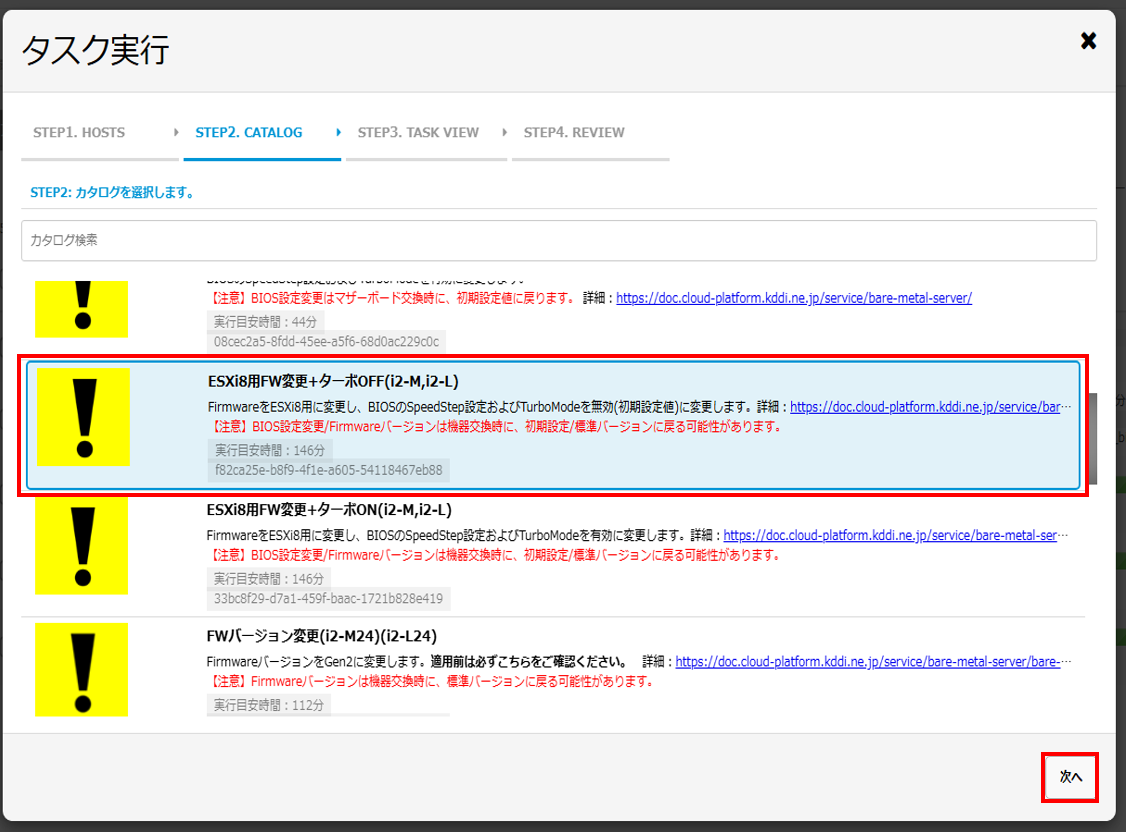Screen dimensions: 1126x832
Task: Focus the カタログ検索 search field
Action: coord(559,240)
